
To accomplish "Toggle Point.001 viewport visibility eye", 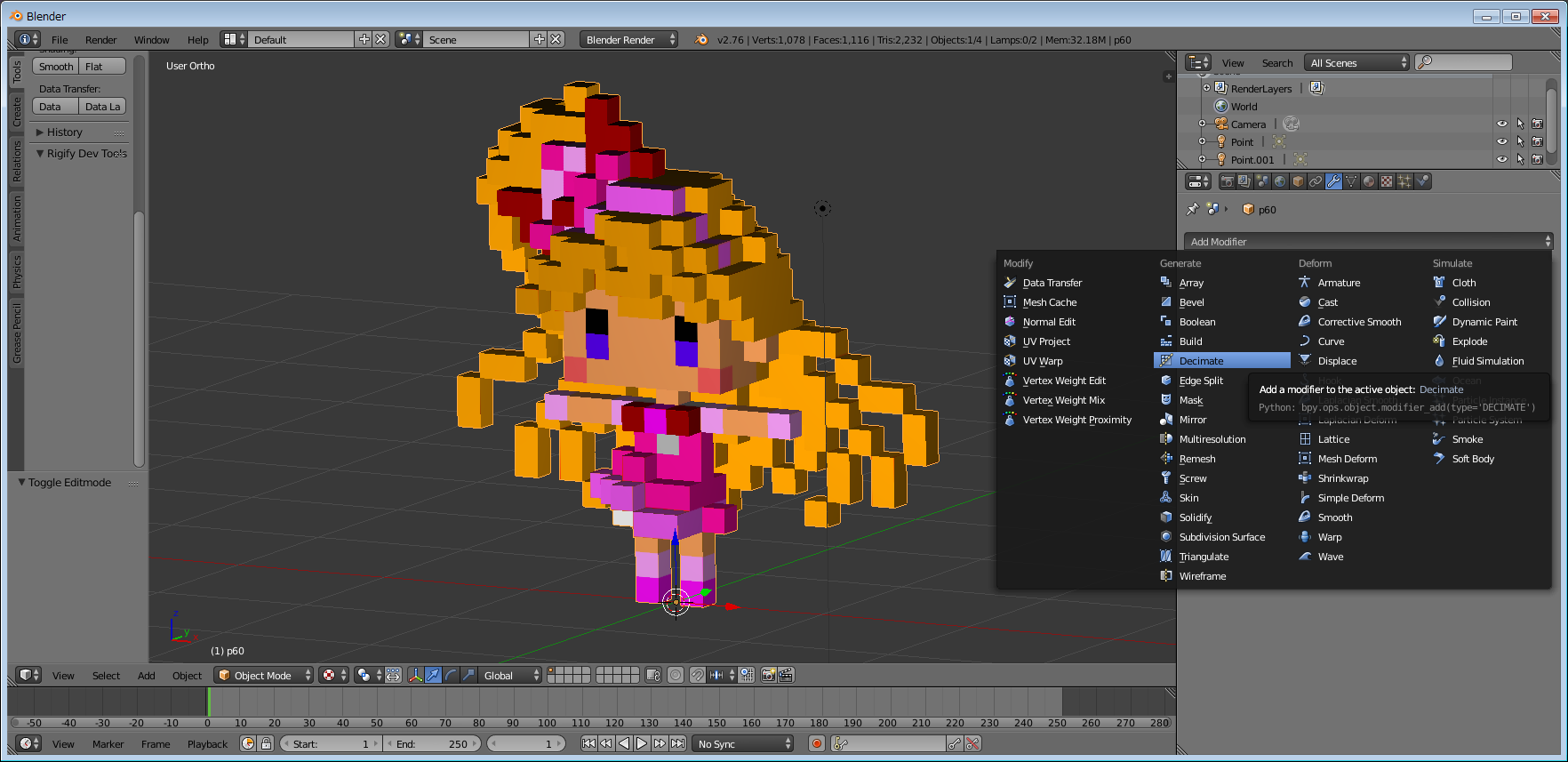I will point(1501,159).
